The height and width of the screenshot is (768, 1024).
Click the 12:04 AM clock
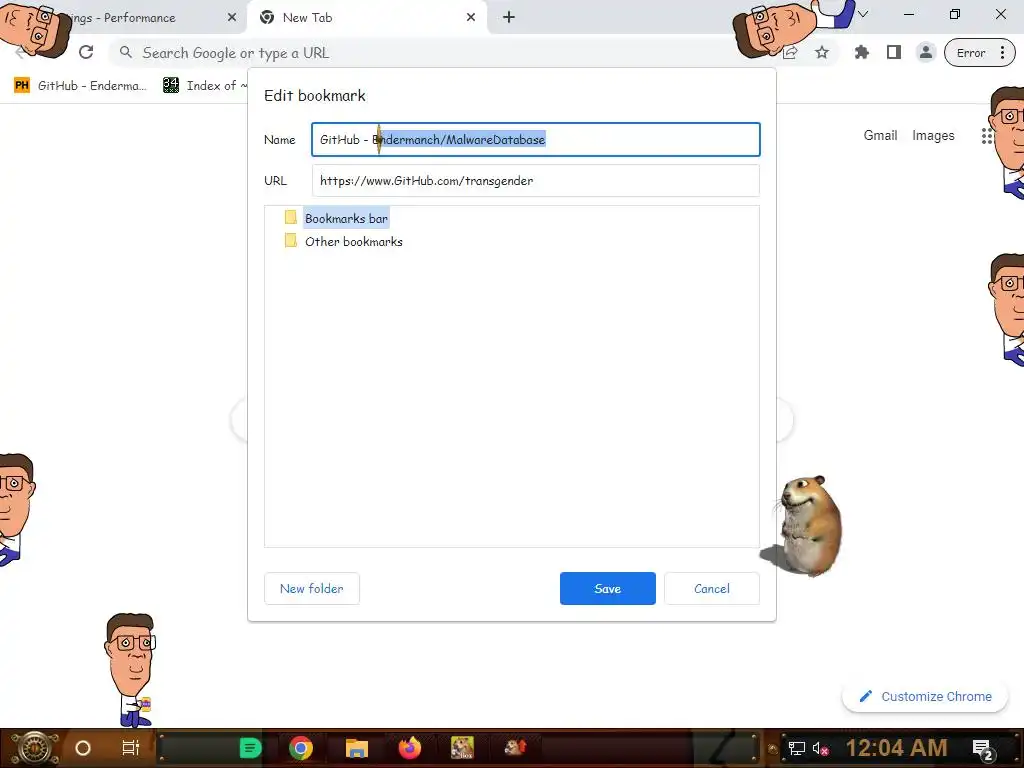pyautogui.click(x=896, y=748)
